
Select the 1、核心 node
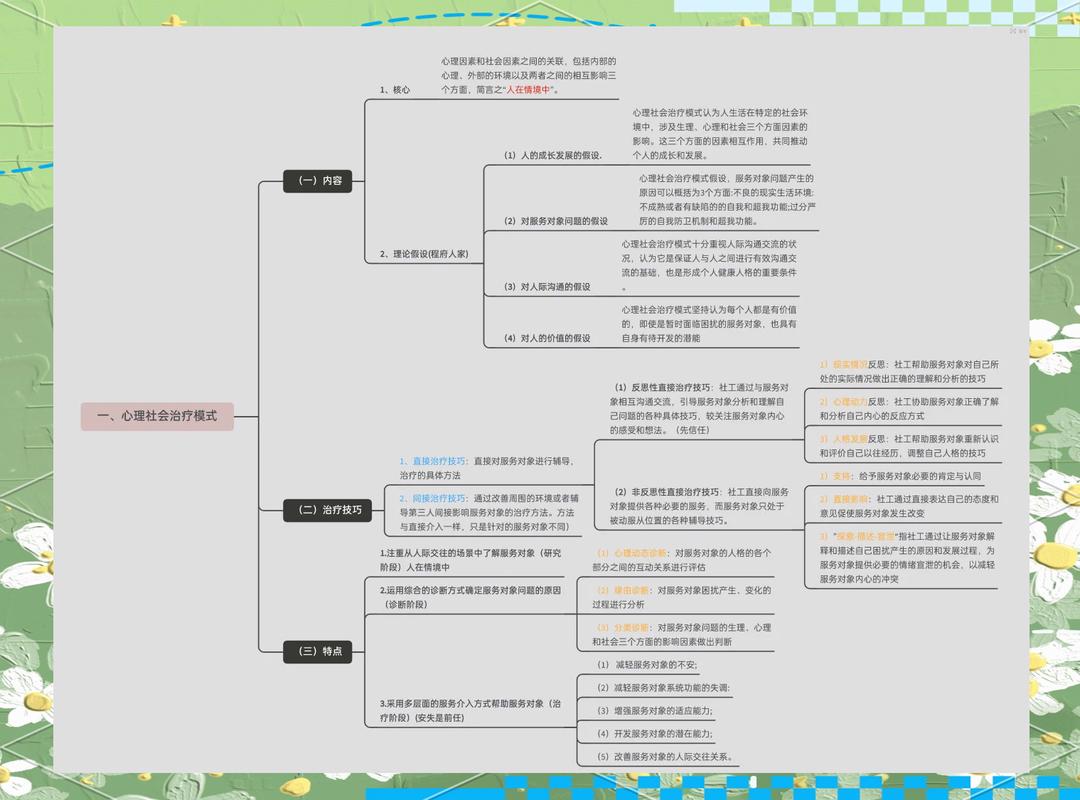pyautogui.click(x=395, y=90)
